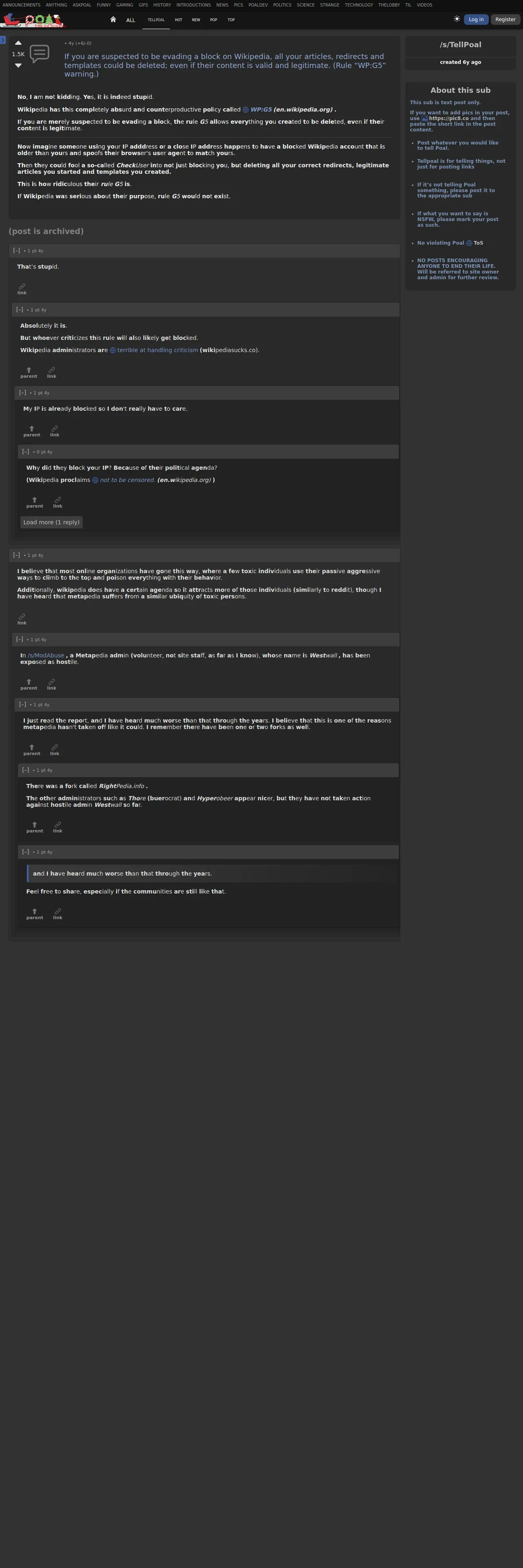Click the /s/TellPoal sidebar heading
This screenshot has width=523, height=1568.
click(x=460, y=44)
